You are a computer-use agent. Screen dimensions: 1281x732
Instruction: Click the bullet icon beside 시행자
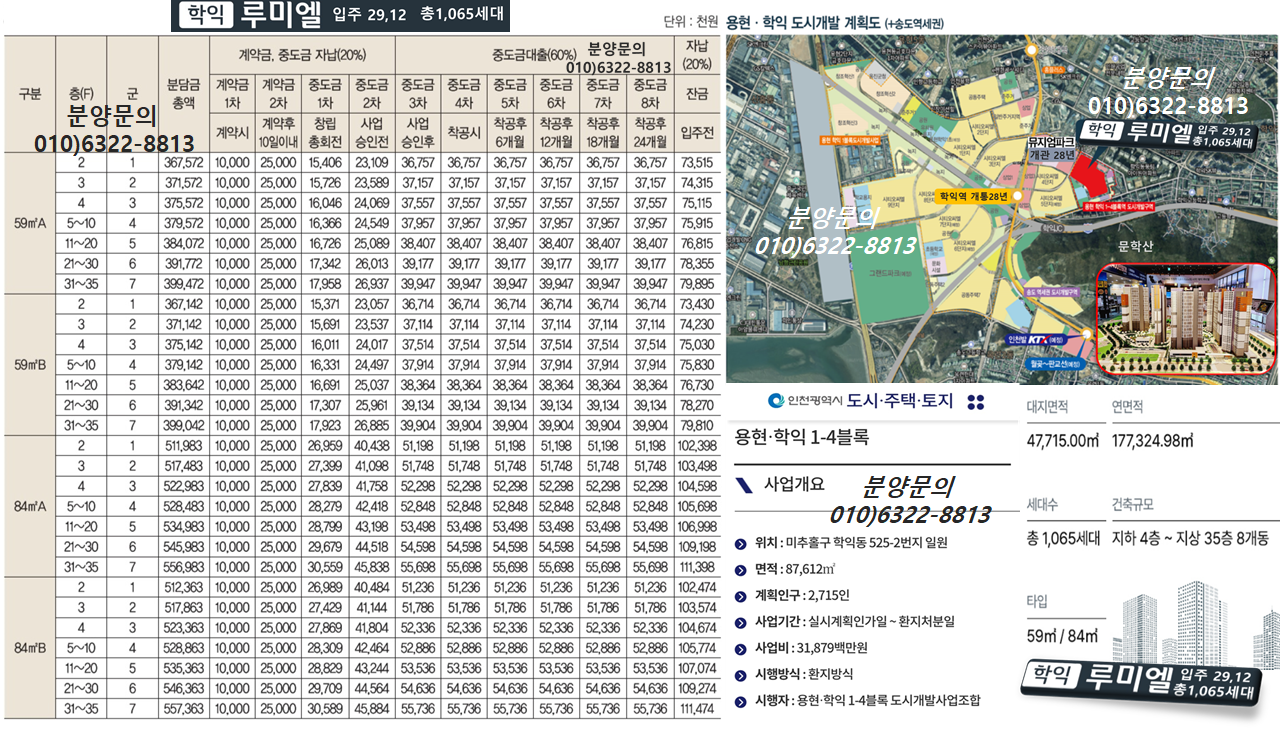click(x=740, y=701)
